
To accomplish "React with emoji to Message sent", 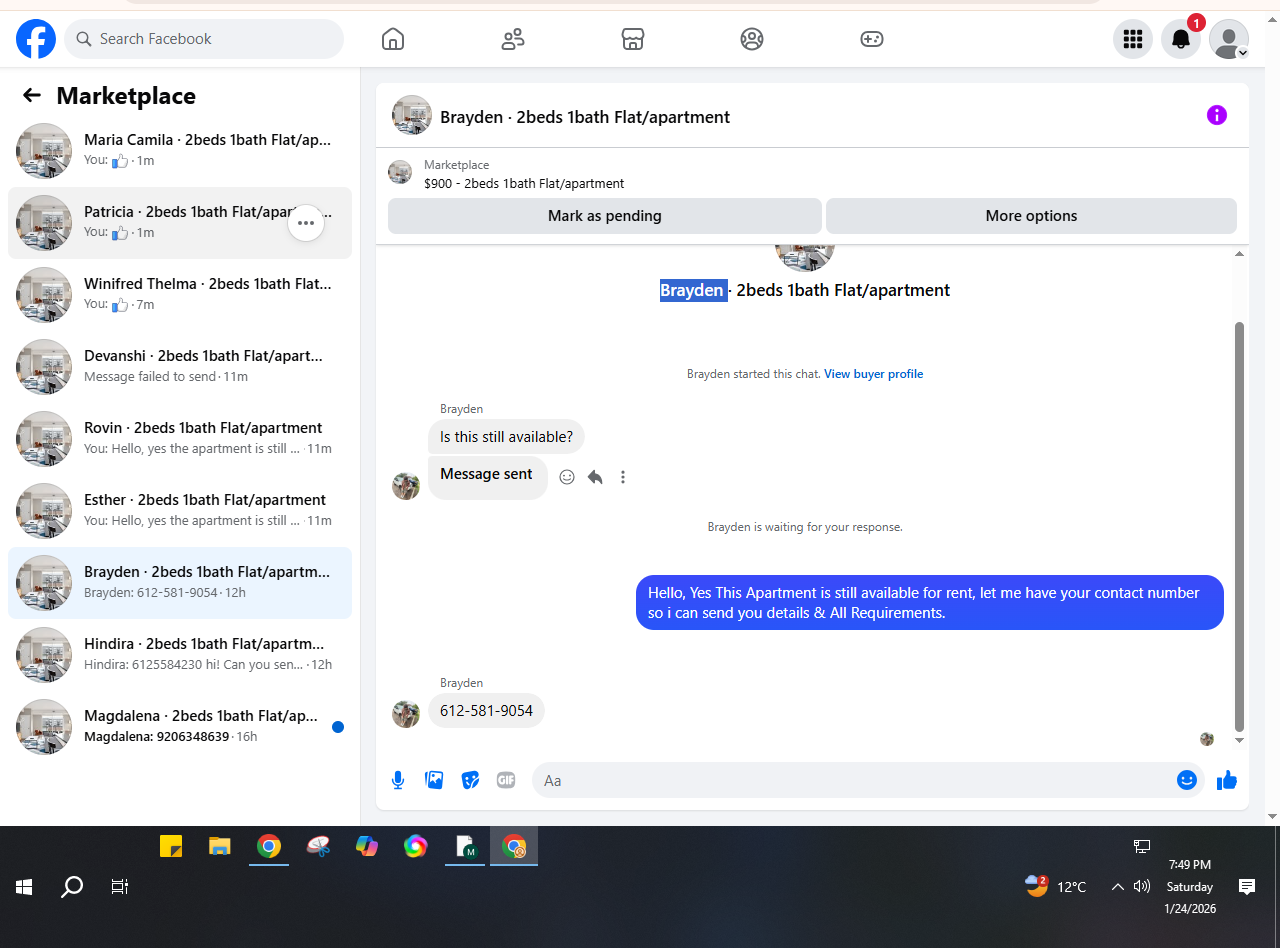I will 567,477.
